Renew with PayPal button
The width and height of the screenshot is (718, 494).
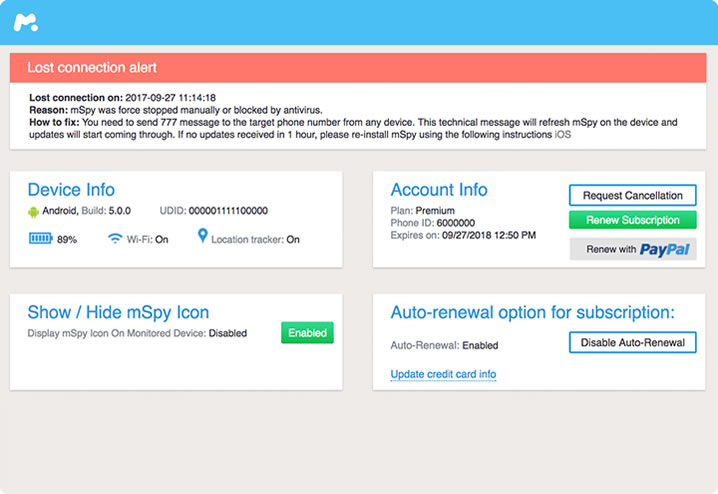633,249
